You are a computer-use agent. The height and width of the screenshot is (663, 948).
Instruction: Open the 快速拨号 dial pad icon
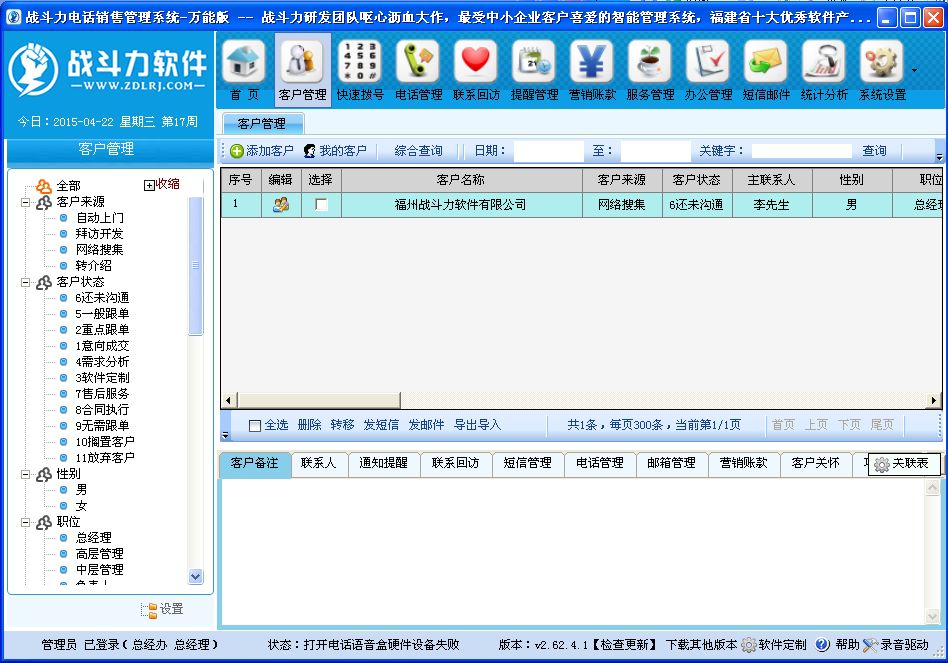click(x=360, y=61)
